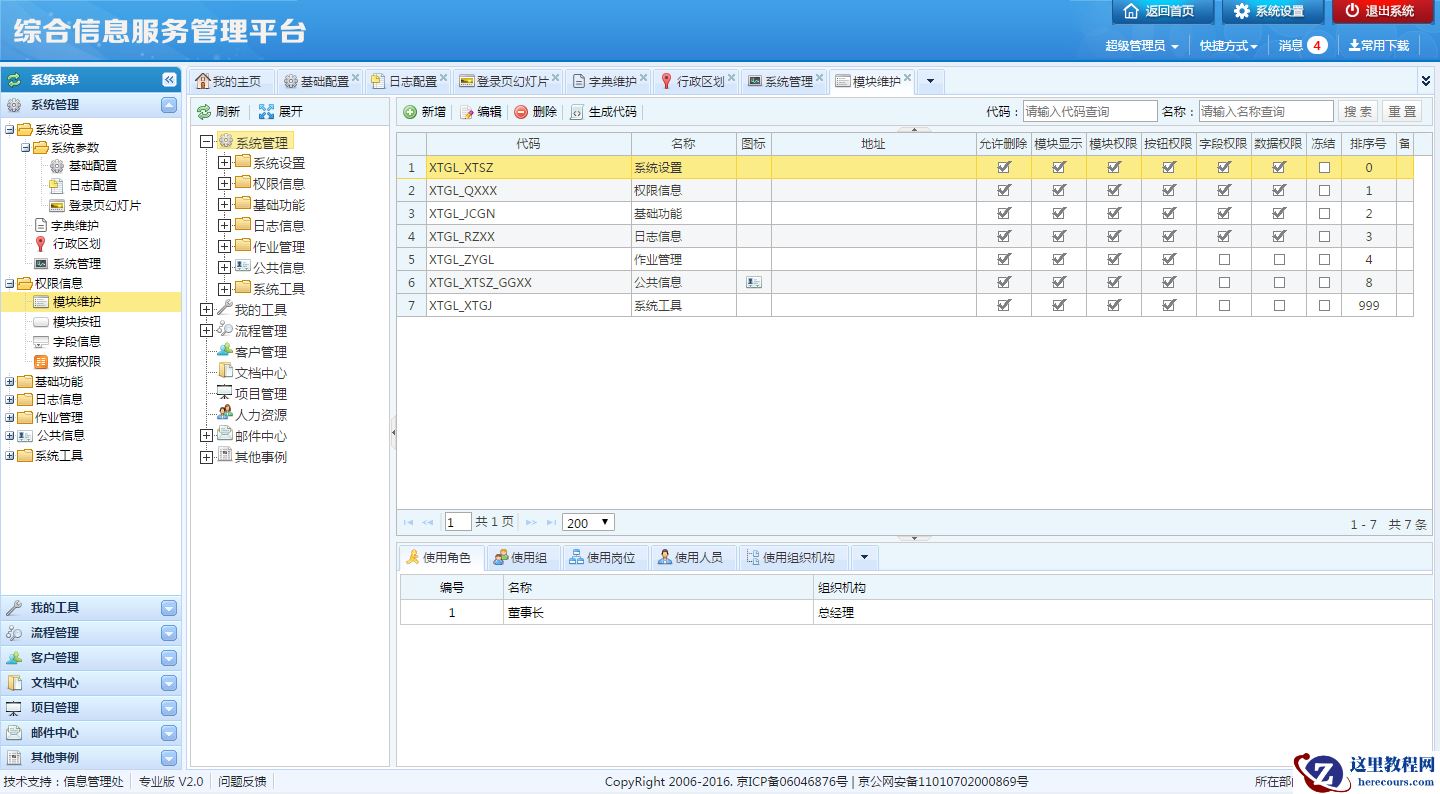Open the 超级管理员 user dropdown
This screenshot has width=1440, height=794.
(1141, 46)
